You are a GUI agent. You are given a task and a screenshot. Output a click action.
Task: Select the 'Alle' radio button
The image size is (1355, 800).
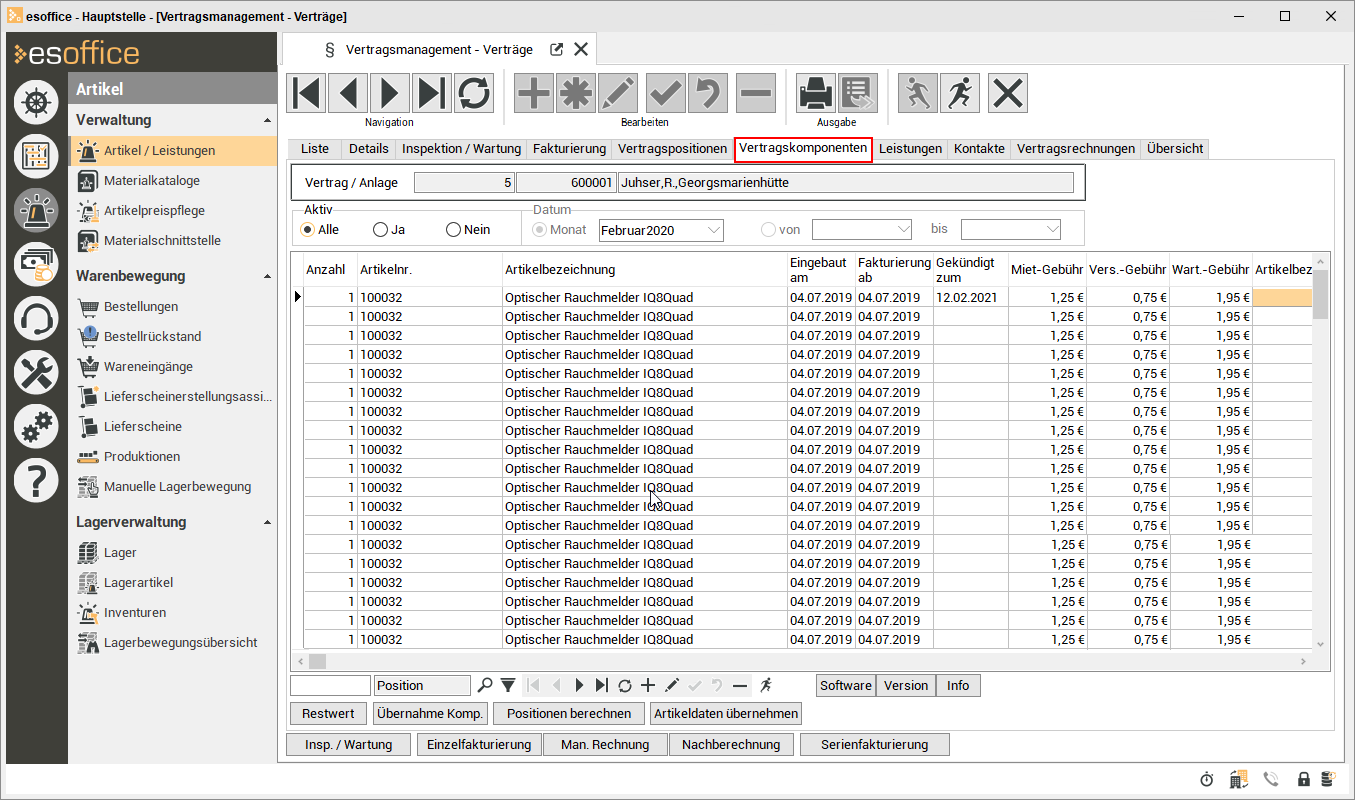point(308,230)
